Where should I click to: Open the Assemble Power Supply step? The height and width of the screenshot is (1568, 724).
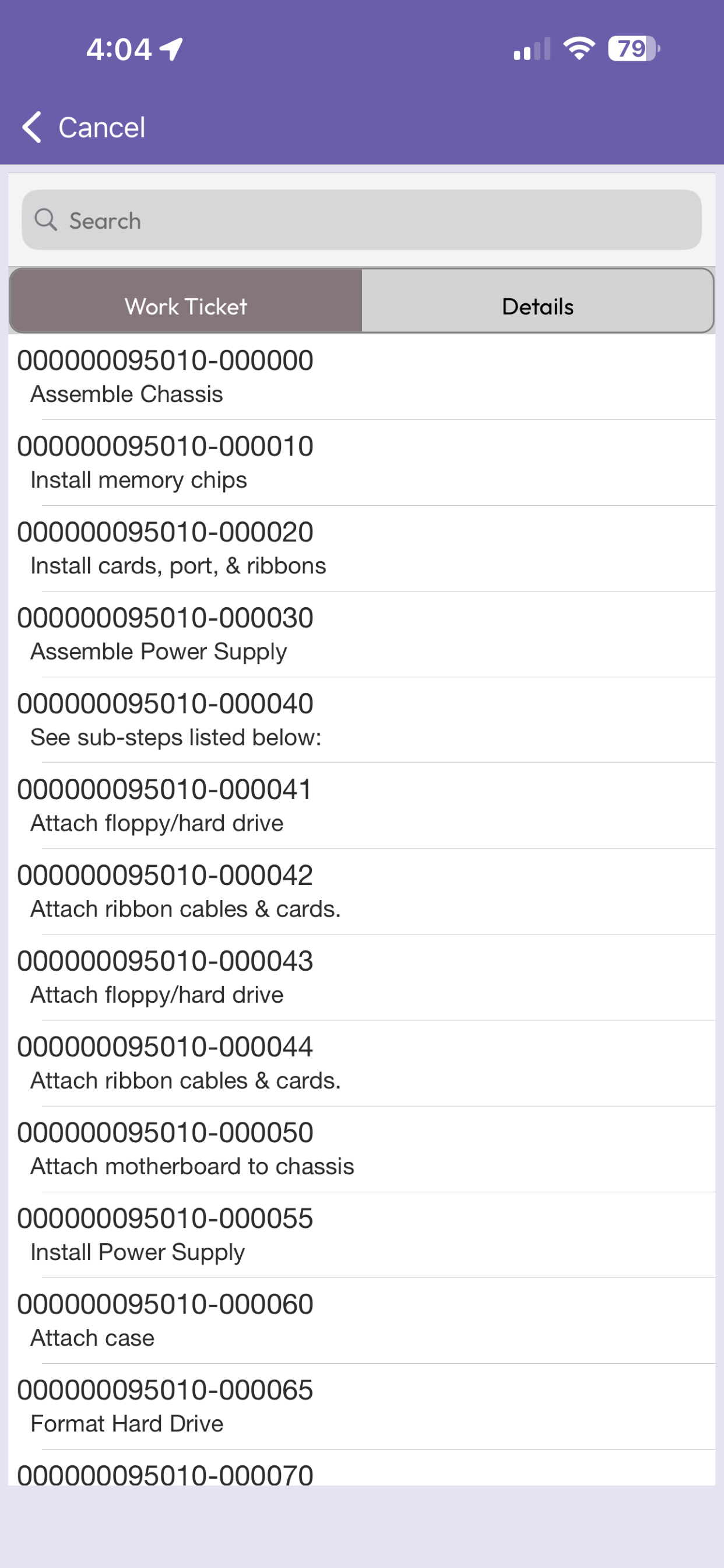click(362, 634)
